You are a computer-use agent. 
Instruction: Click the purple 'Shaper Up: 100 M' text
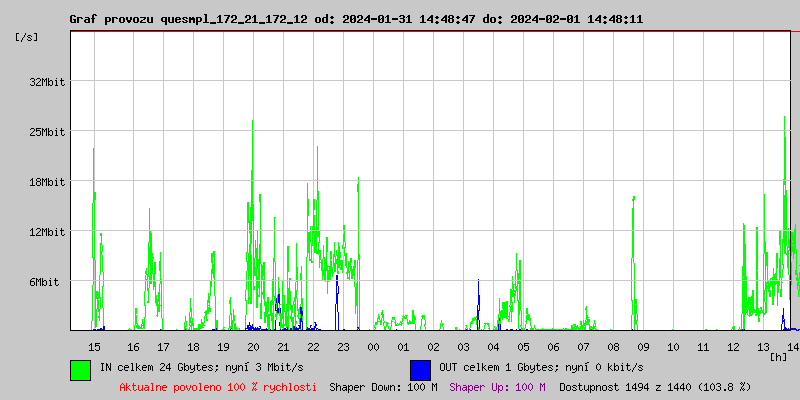(x=497, y=386)
